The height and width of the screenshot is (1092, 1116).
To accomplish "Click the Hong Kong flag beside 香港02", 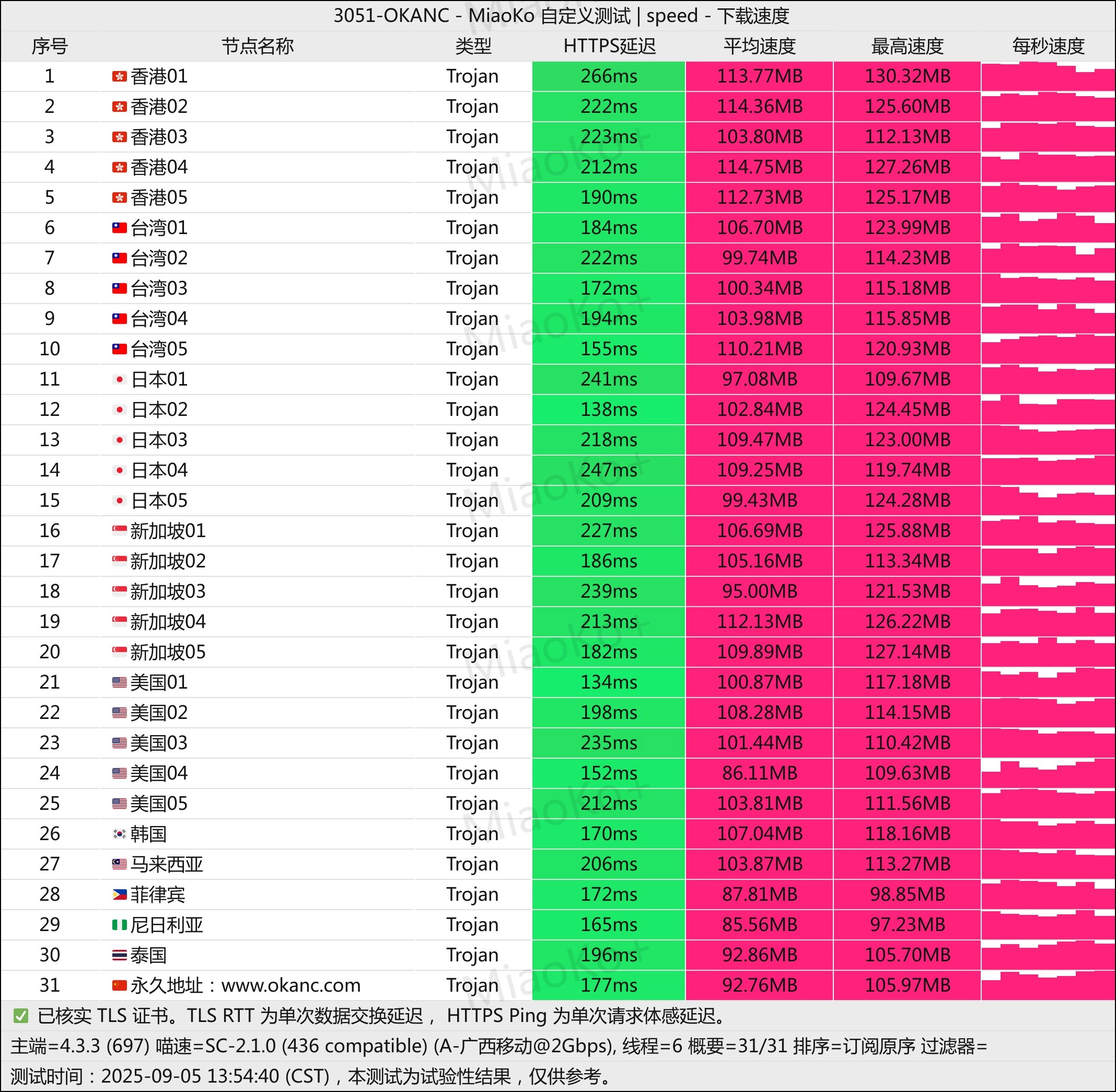I will coord(119,107).
